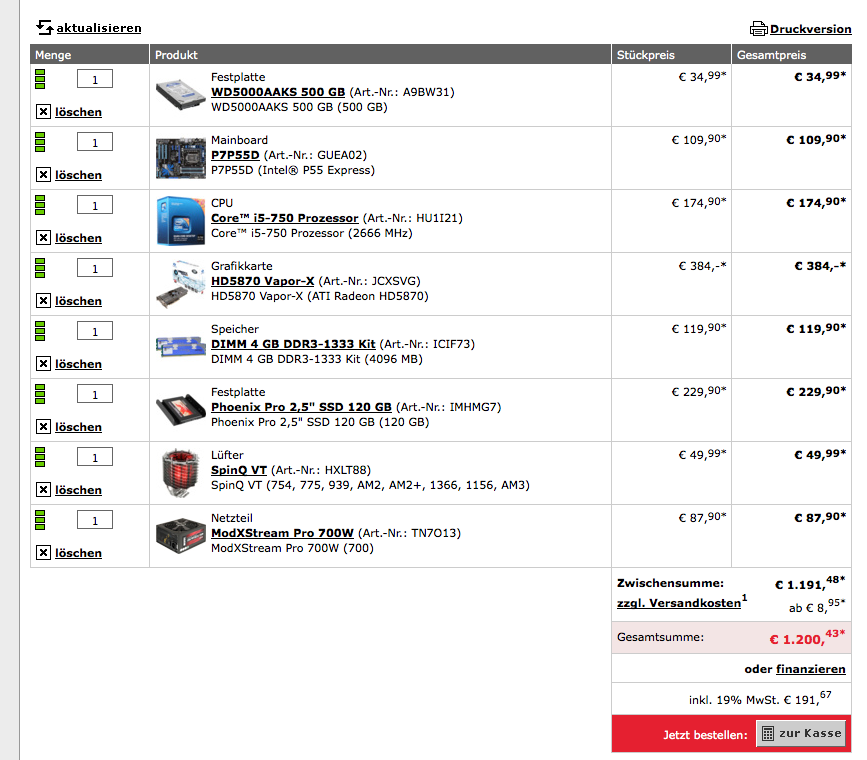Click the delete X icon for WD5000AAKS
Image resolution: width=867 pixels, height=760 pixels.
(x=43, y=112)
